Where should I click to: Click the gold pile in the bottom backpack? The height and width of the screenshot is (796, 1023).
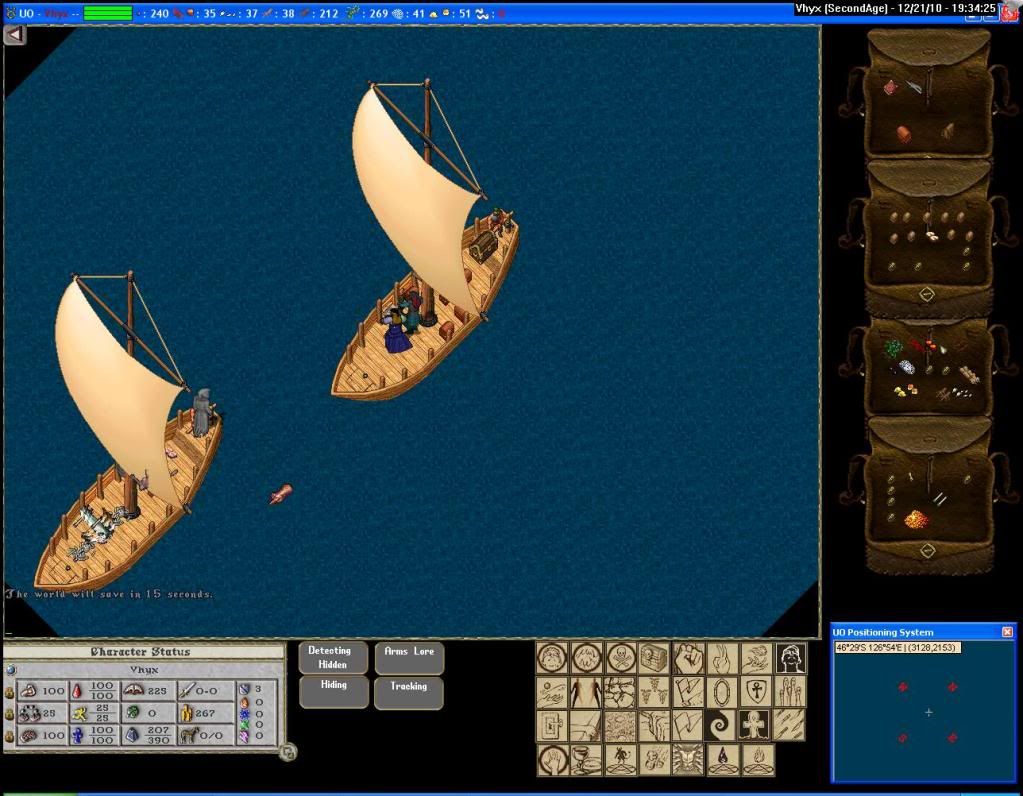(x=915, y=519)
